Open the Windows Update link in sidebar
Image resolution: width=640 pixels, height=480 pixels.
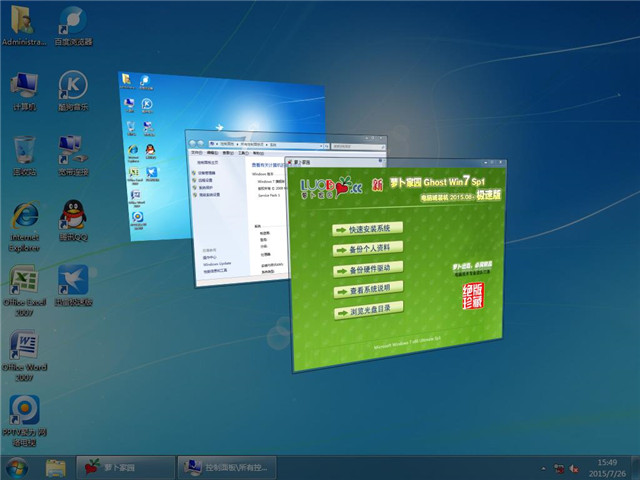[x=217, y=264]
